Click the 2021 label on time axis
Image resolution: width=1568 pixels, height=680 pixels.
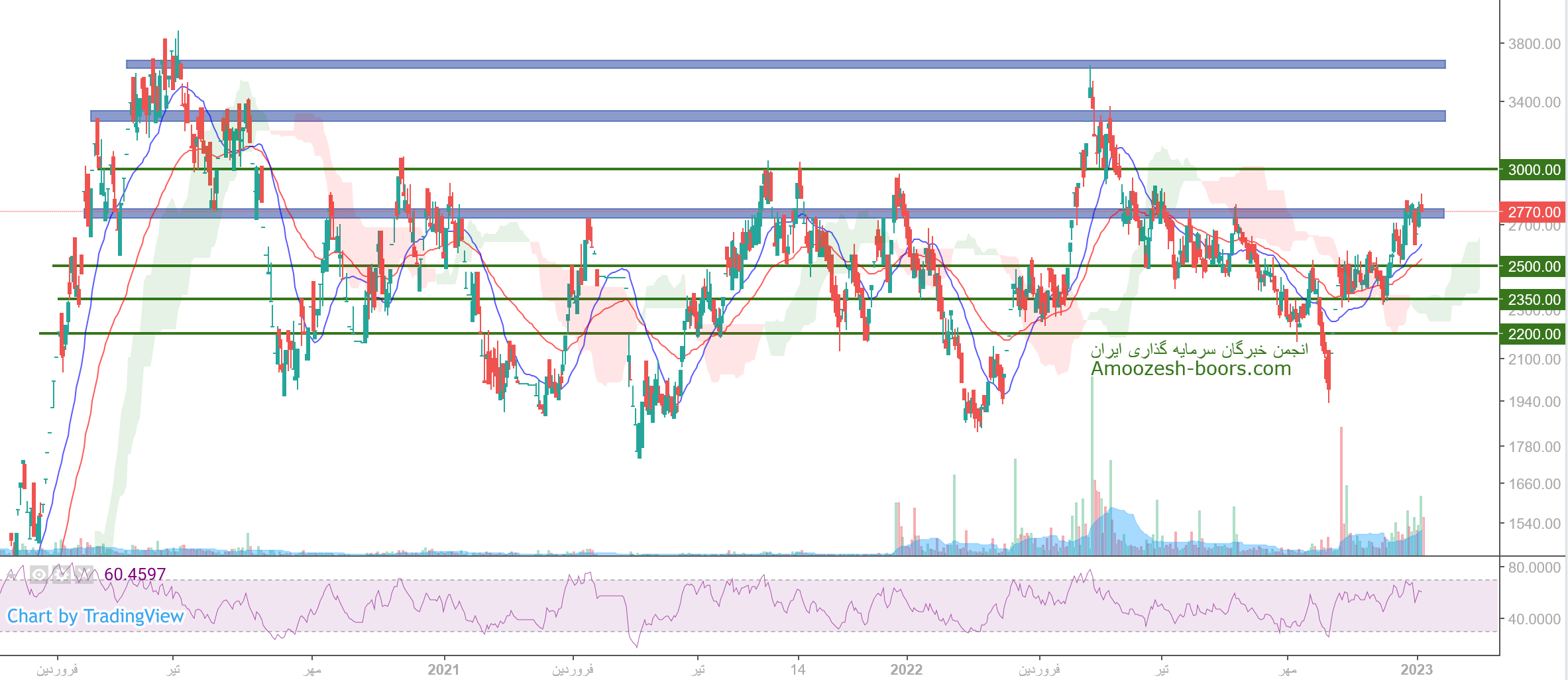point(443,669)
